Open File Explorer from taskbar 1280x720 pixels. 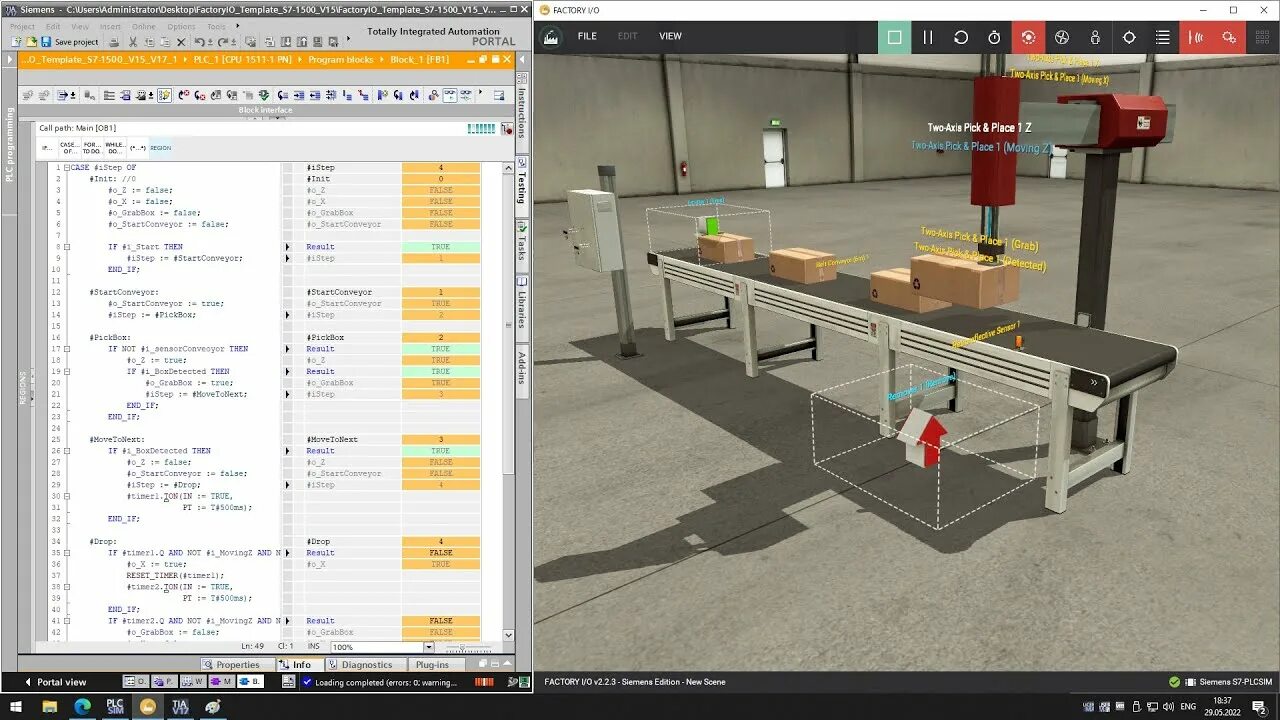coord(49,706)
